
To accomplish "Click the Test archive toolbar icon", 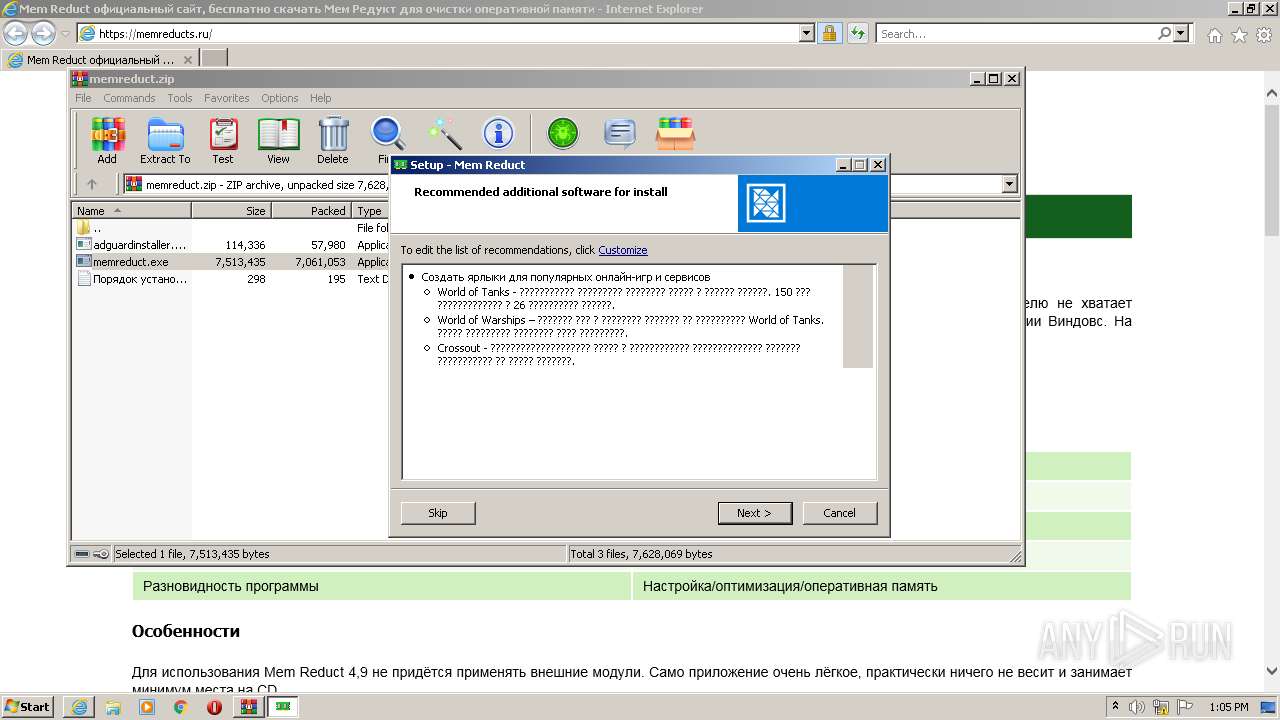I will click(x=223, y=140).
